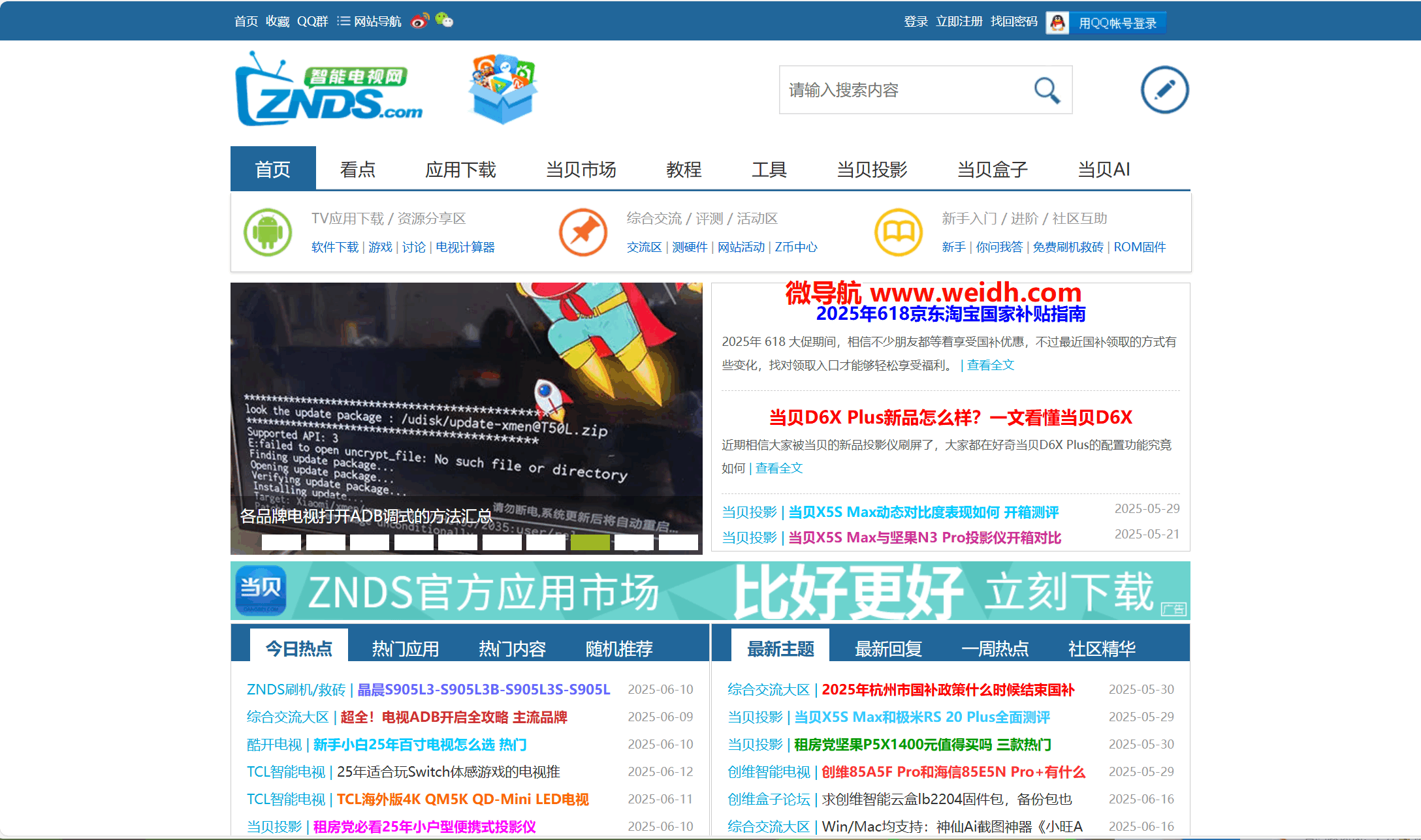The image size is (1421, 840).
Task: Switch to 今日热点 tab
Action: [x=299, y=648]
